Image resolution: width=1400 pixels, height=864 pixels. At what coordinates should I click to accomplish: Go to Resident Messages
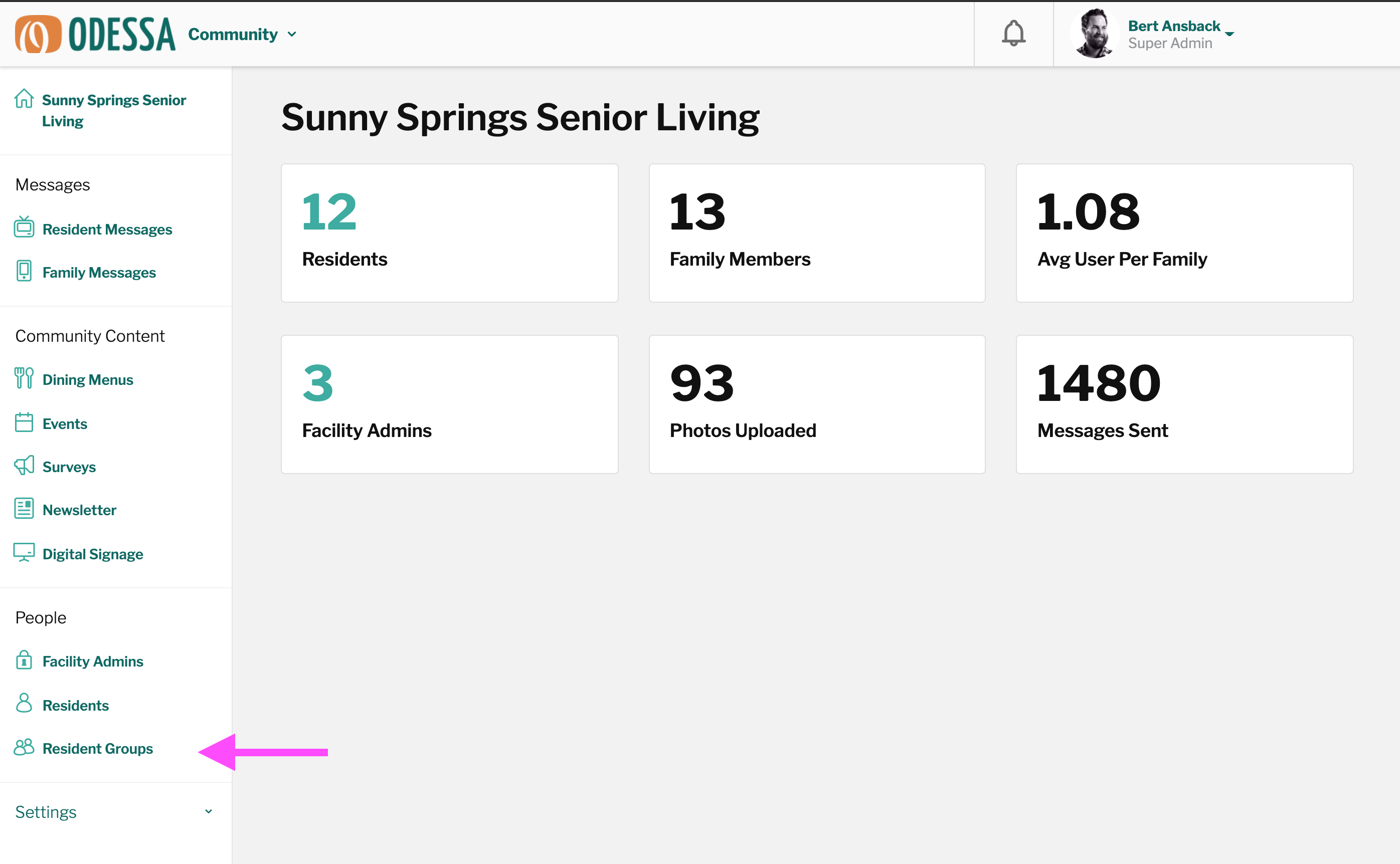107,229
